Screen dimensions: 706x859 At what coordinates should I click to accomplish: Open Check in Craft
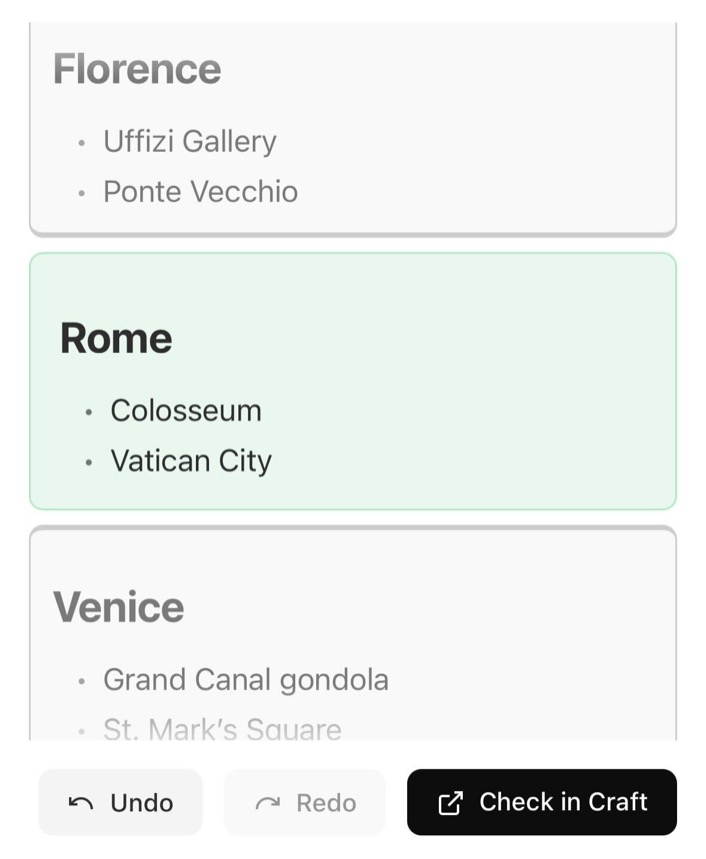[x=541, y=802]
